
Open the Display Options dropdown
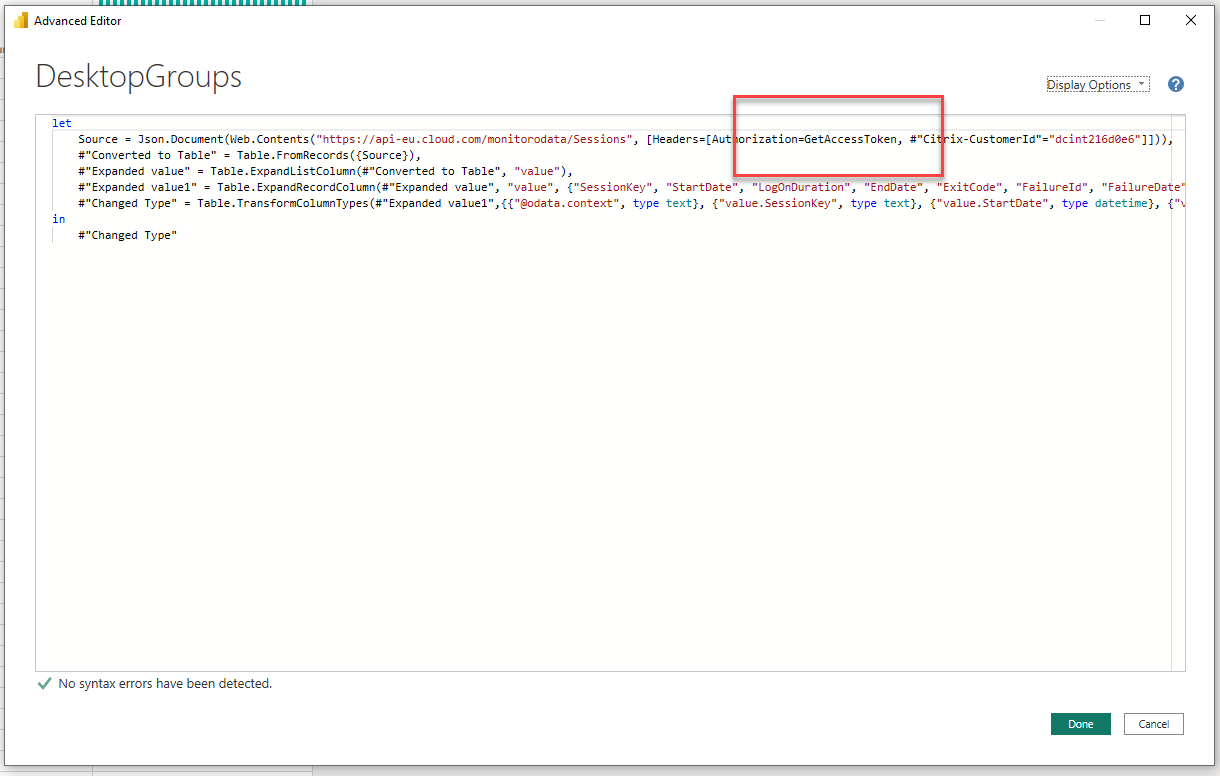coord(1098,85)
